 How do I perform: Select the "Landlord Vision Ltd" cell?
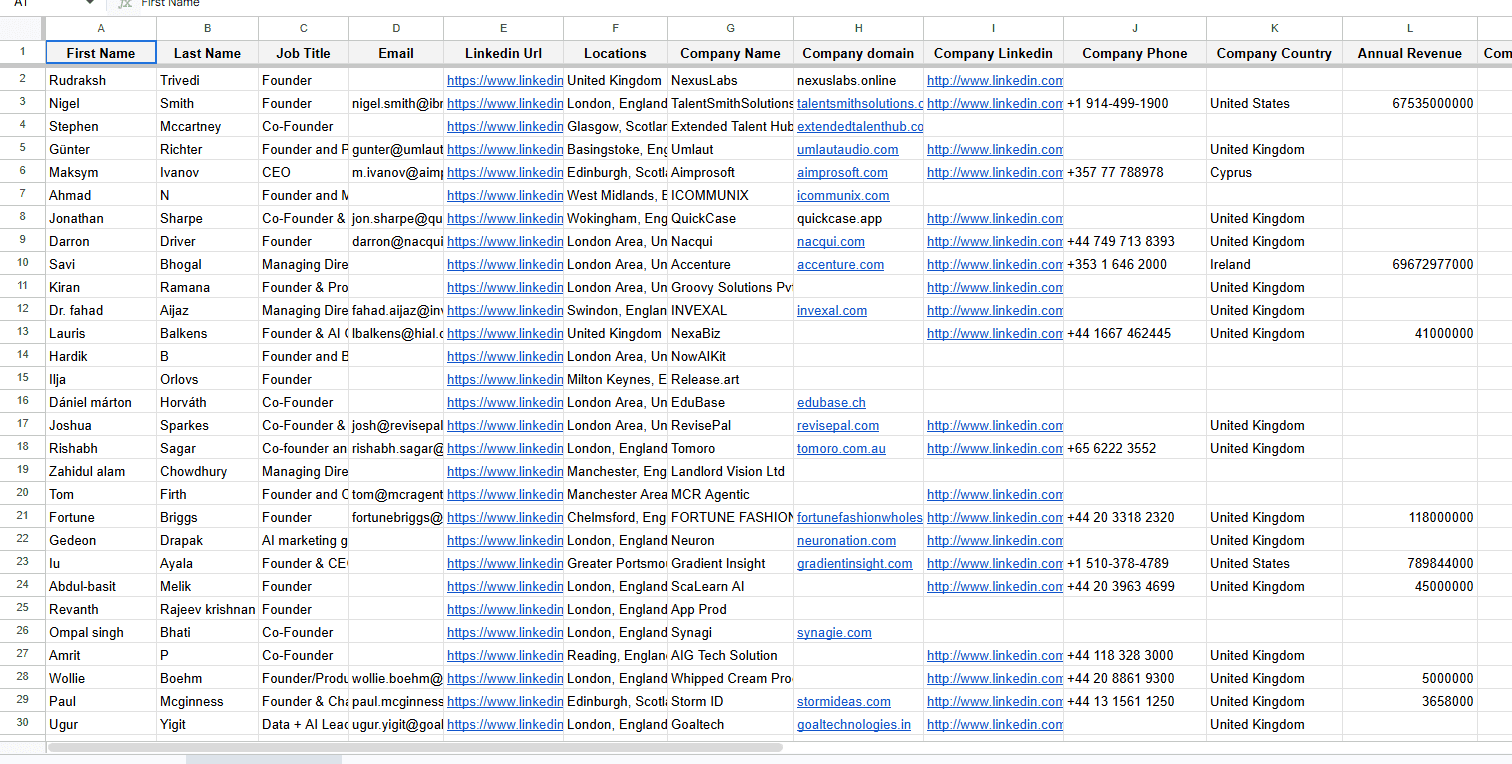pyautogui.click(x=730, y=472)
